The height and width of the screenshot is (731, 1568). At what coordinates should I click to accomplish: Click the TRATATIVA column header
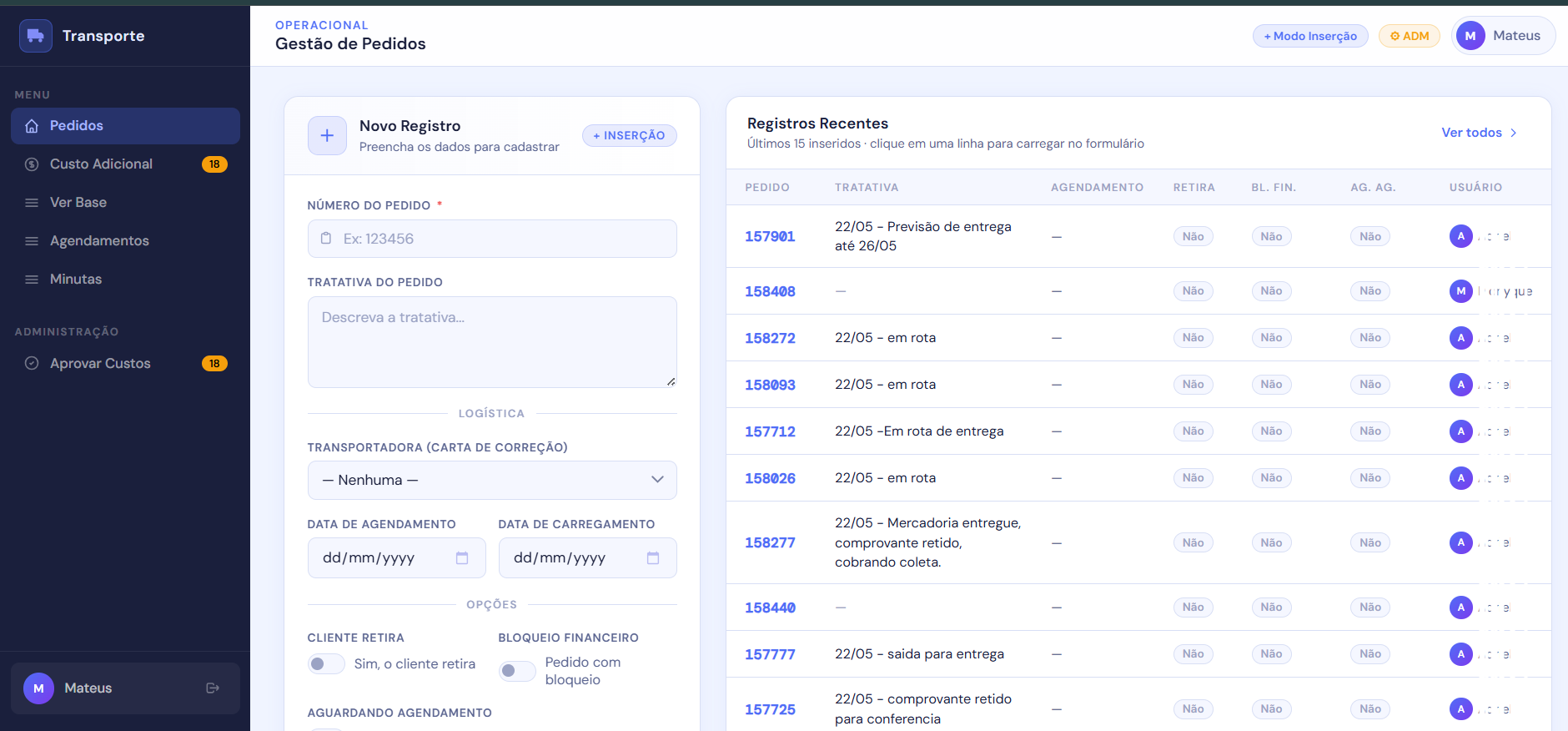coord(867,188)
